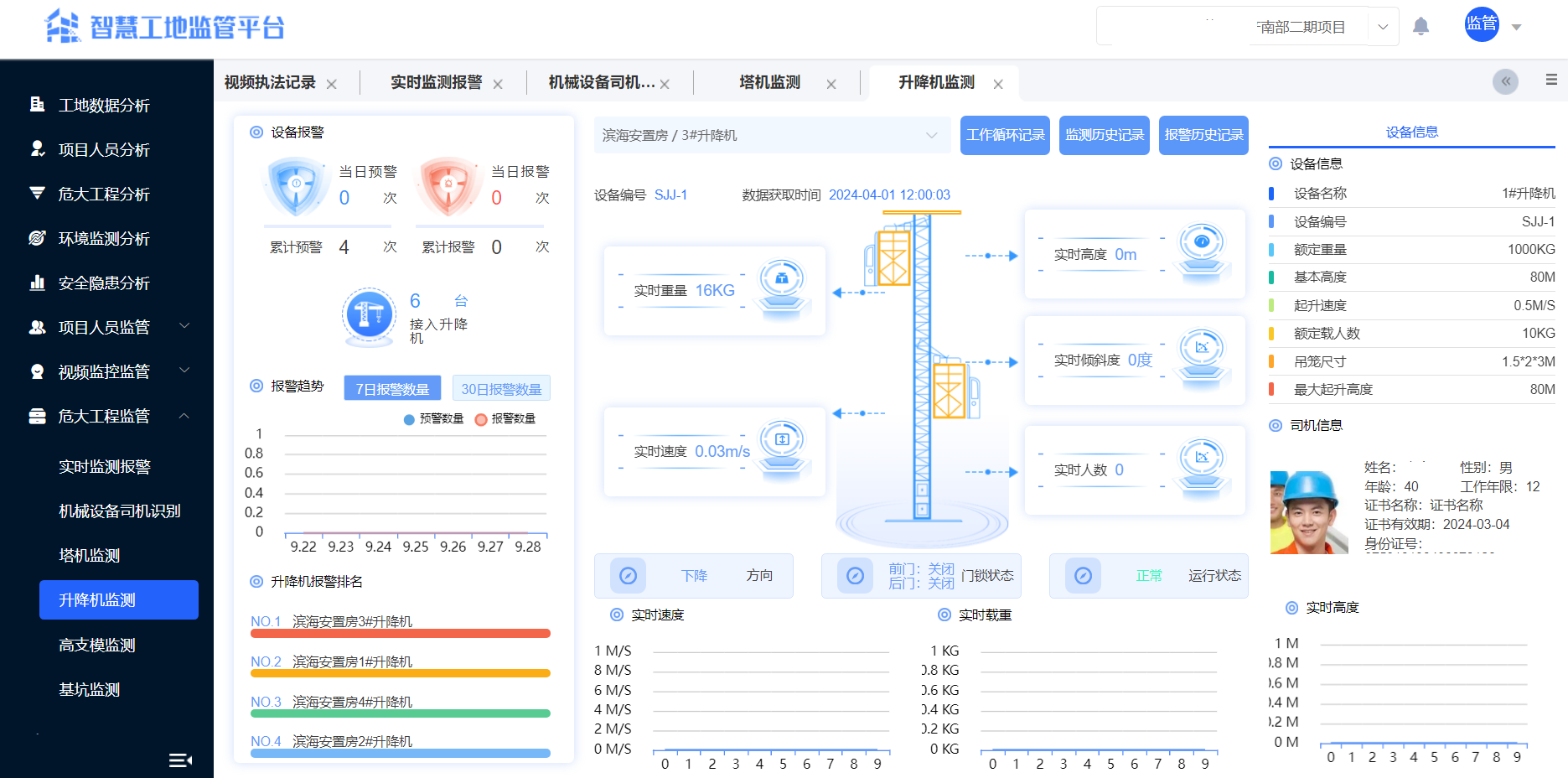
Task: Open 危大工程分析 from the sidebar
Action: 104,194
